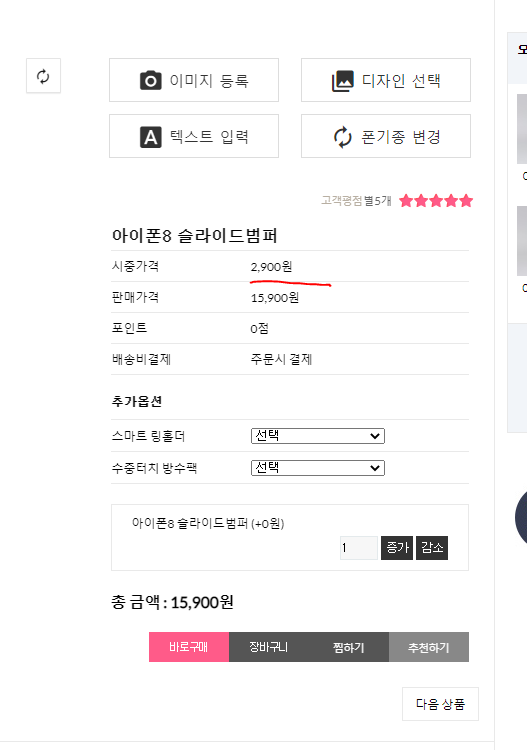Click the rotate arrows icon for 폰기종 변경
Viewport: 527px width, 750px height.
(343, 137)
